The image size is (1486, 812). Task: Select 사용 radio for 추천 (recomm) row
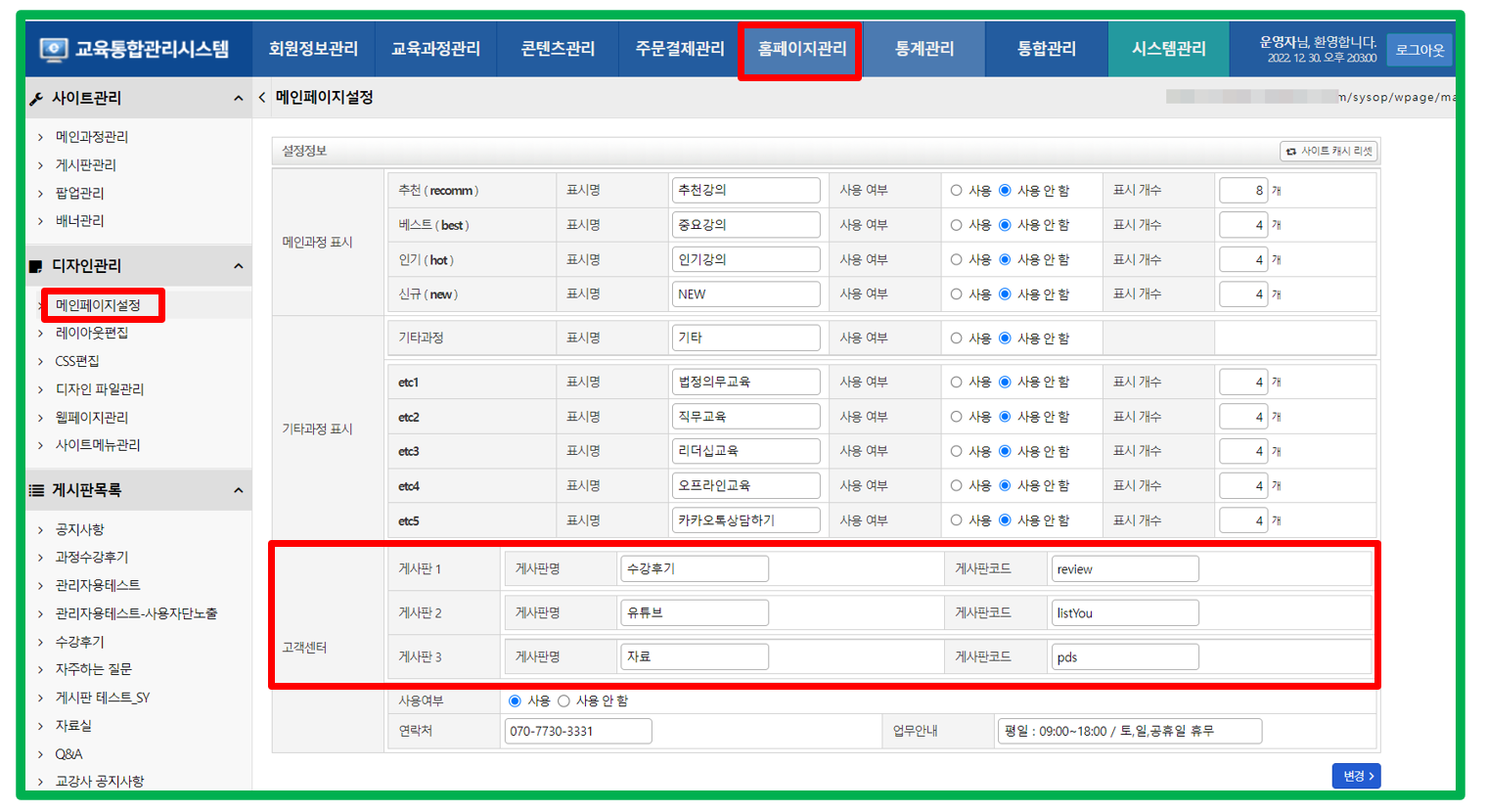956,191
